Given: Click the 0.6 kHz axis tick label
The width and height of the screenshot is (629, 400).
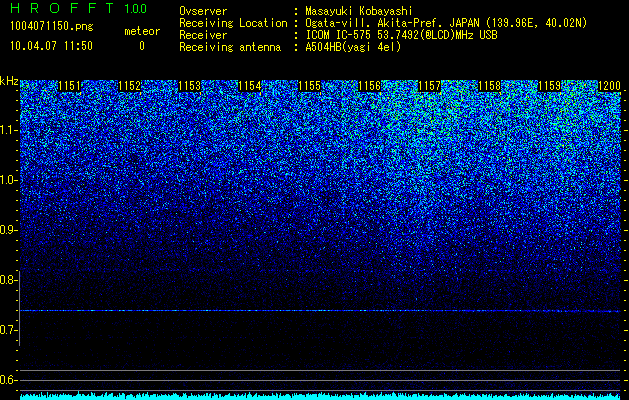Looking at the screenshot, I should [x=8, y=380].
